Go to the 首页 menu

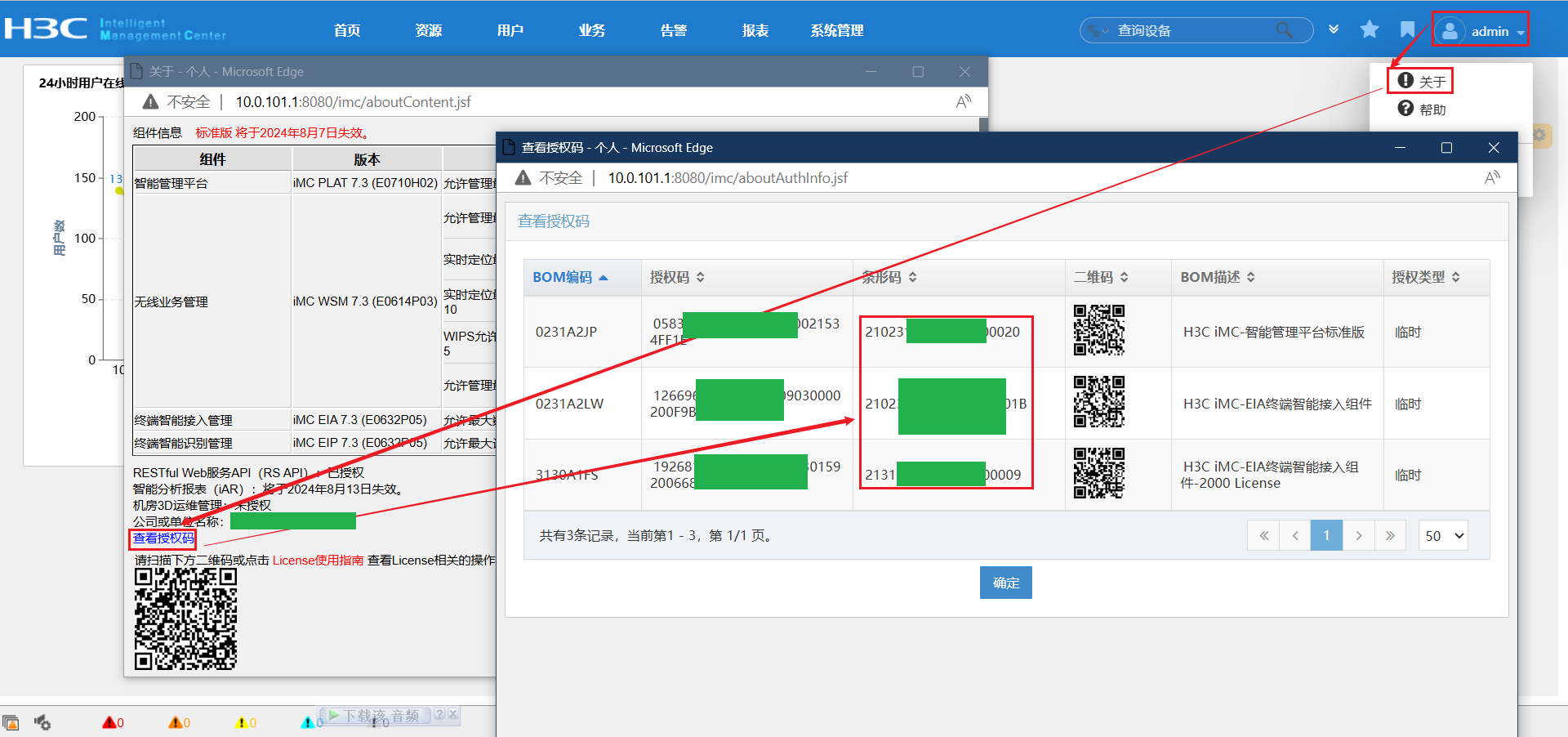pyautogui.click(x=347, y=30)
